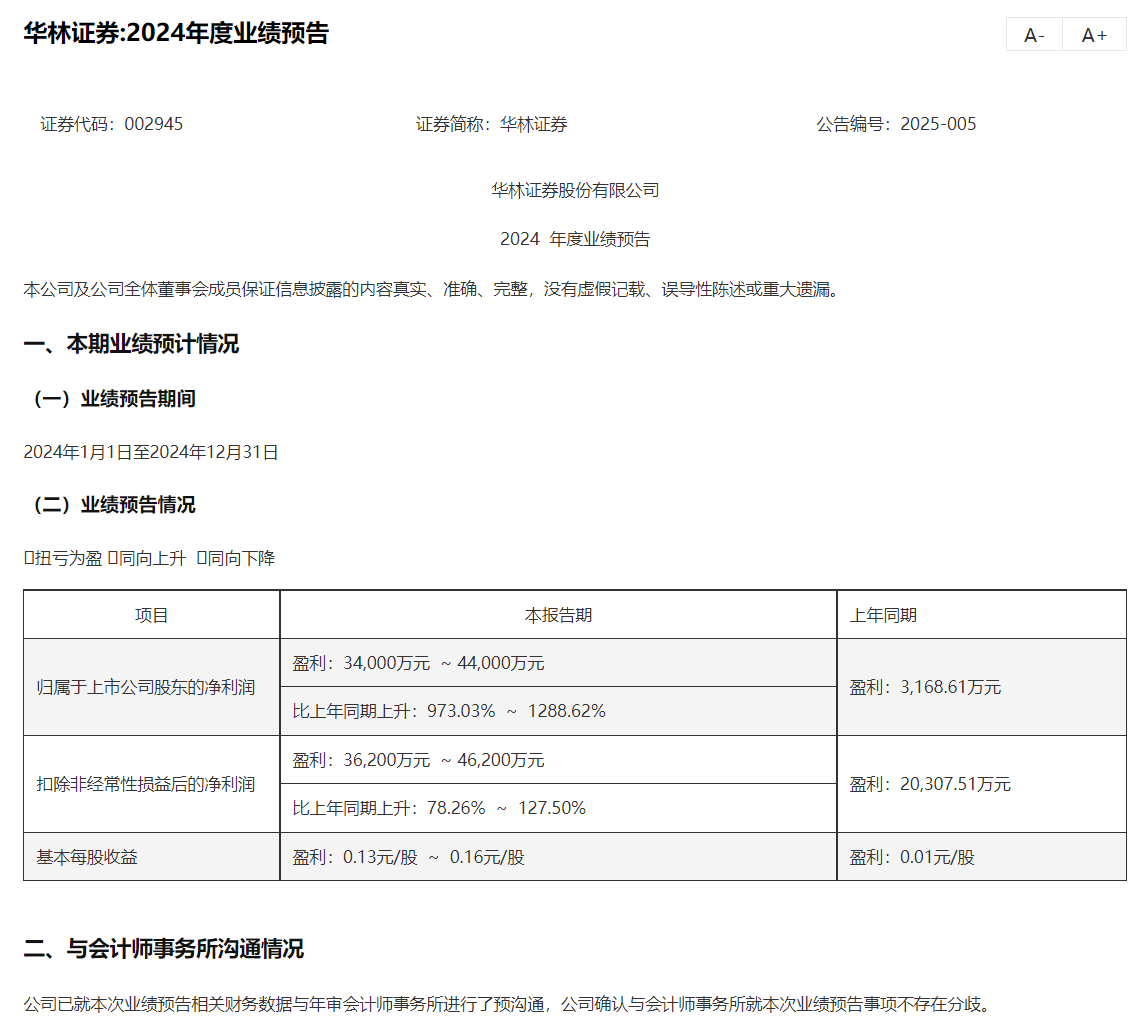This screenshot has width=1141, height=1026.
Task: Select the 公告编号：2025-005 text
Action: (x=896, y=124)
